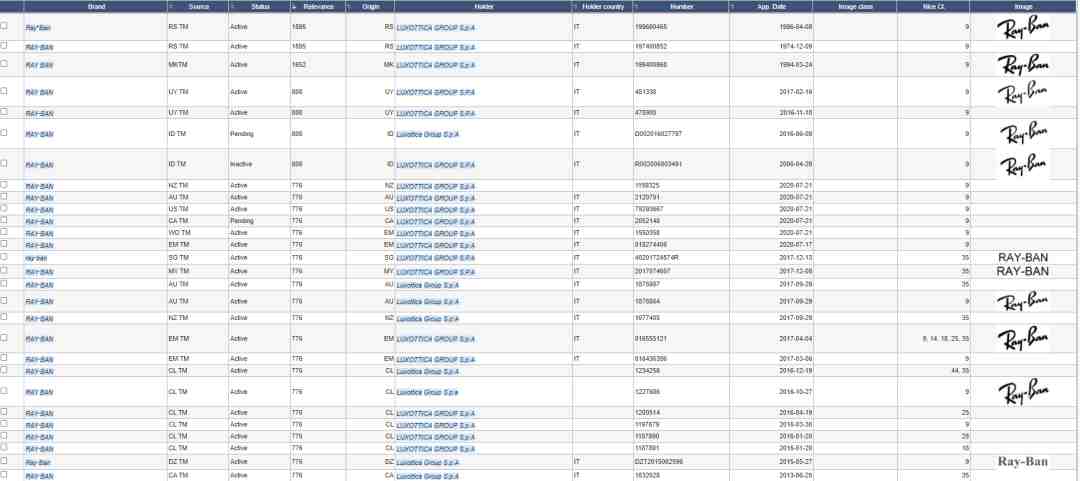This screenshot has height=481, width=1080.
Task: Click the Nice class cell listing '9, 14, 18, 25, 35'
Action: pos(946,338)
